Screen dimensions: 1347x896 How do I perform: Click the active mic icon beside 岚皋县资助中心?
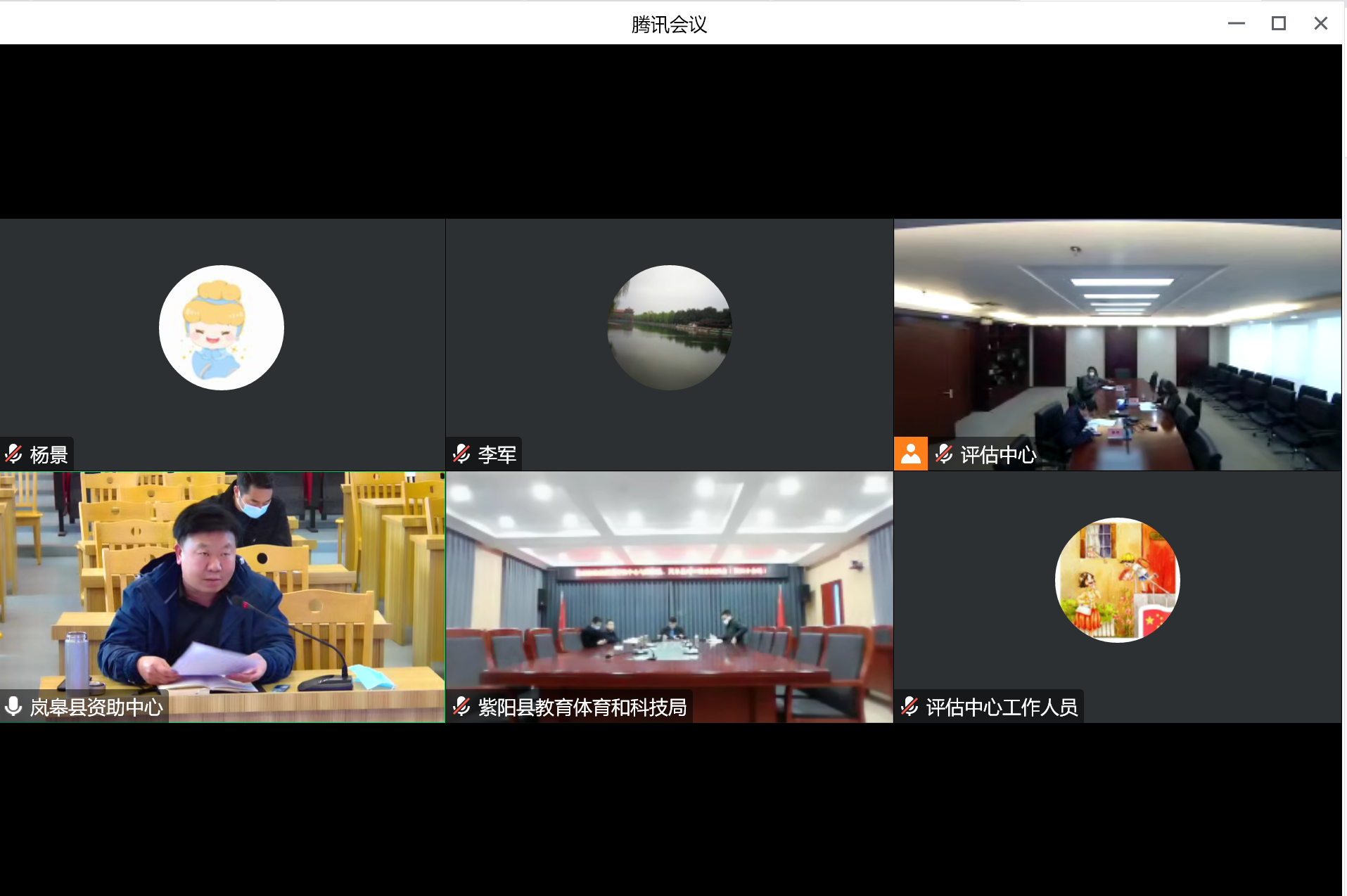13,706
